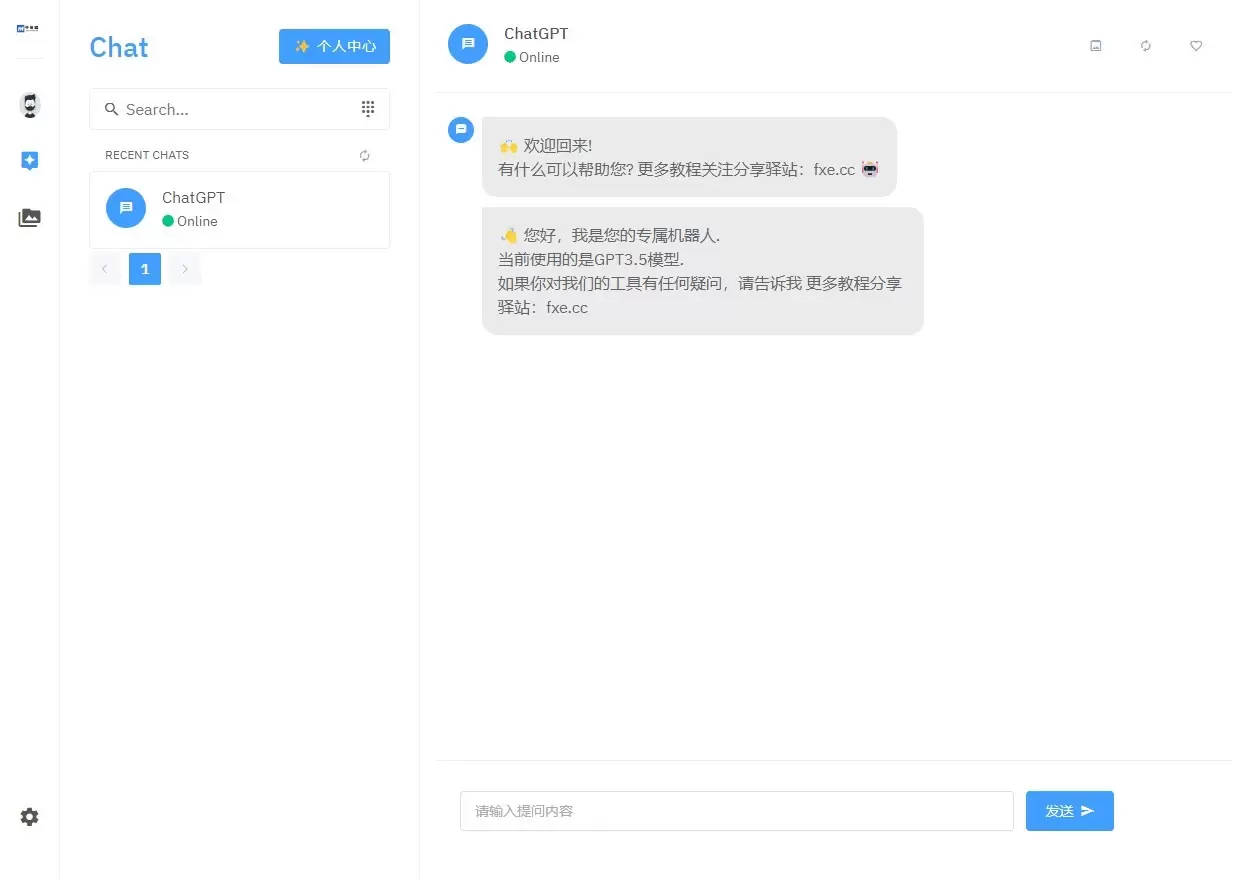Click the grid icon in the search box
Viewport: 1246px width, 879px height.
[368, 109]
